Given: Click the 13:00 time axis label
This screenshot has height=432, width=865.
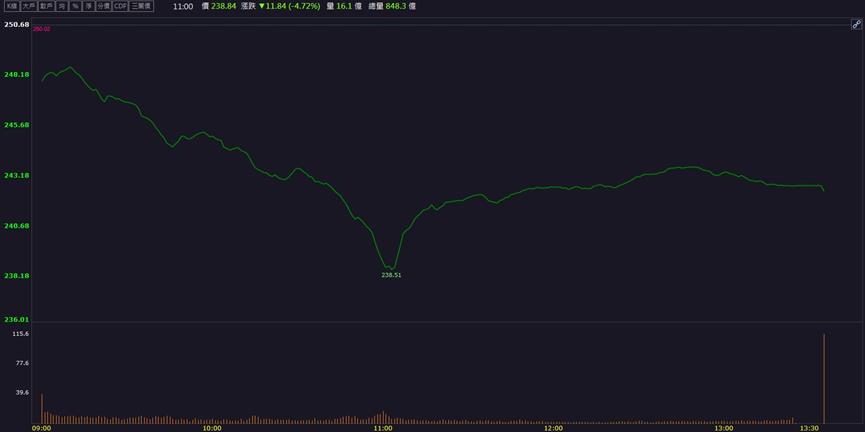Looking at the screenshot, I should (x=724, y=428).
